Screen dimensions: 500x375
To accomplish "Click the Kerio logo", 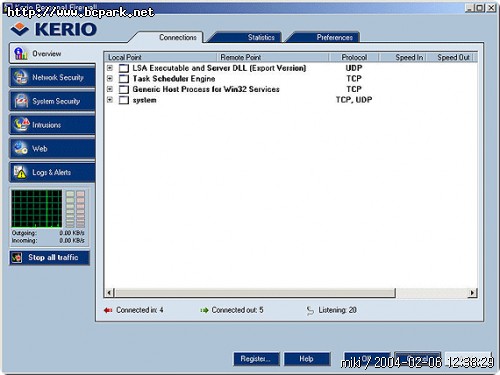I will coord(54,29).
